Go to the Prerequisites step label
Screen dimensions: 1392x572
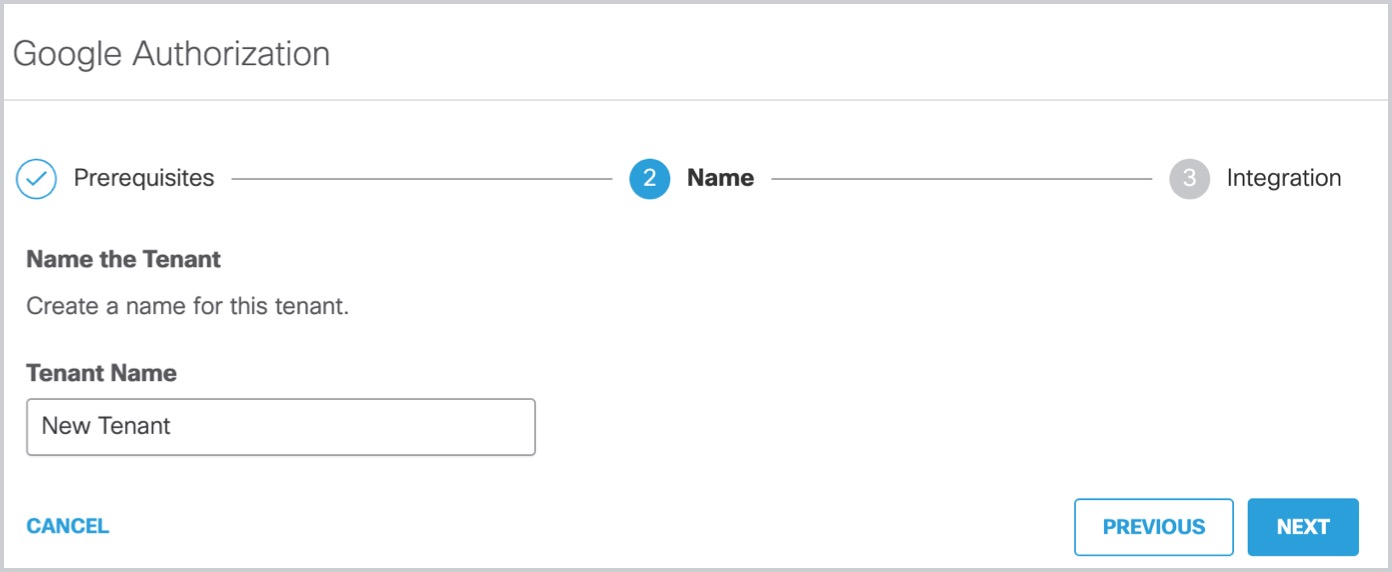[144, 178]
